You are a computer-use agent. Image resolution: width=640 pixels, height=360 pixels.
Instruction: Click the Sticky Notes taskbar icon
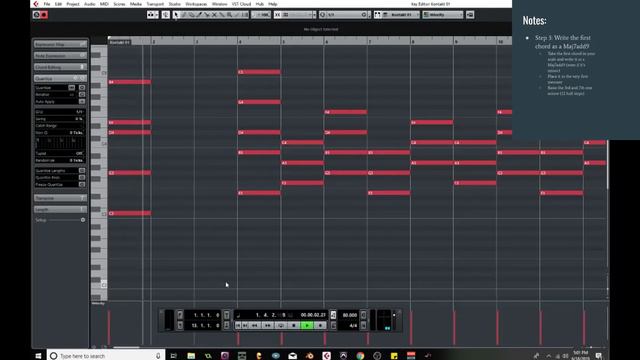pyautogui.click(x=394, y=356)
